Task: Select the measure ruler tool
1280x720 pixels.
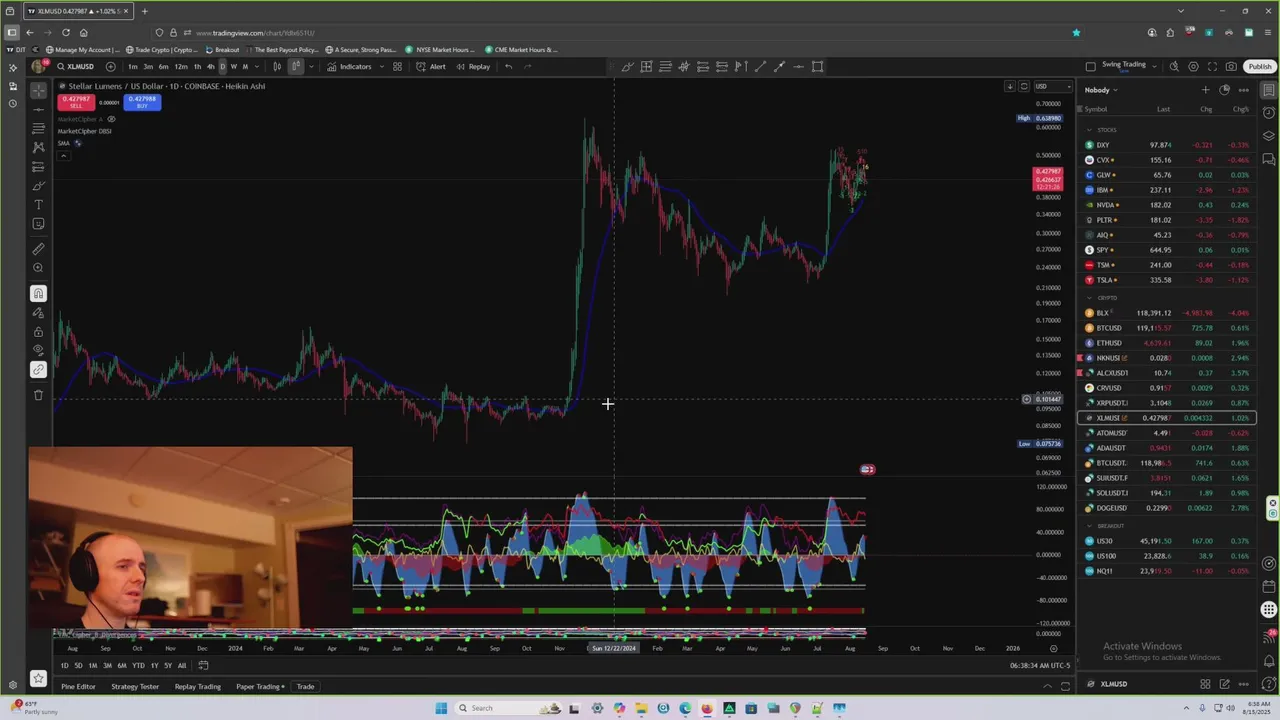Action: (x=38, y=249)
